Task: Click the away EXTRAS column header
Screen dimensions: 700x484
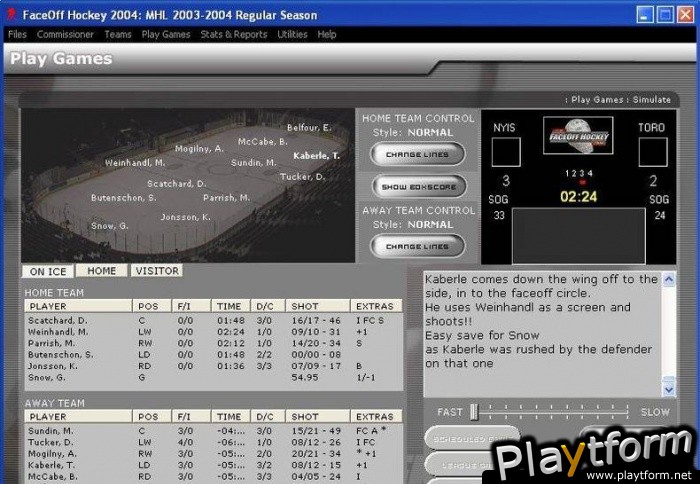Action: (376, 417)
